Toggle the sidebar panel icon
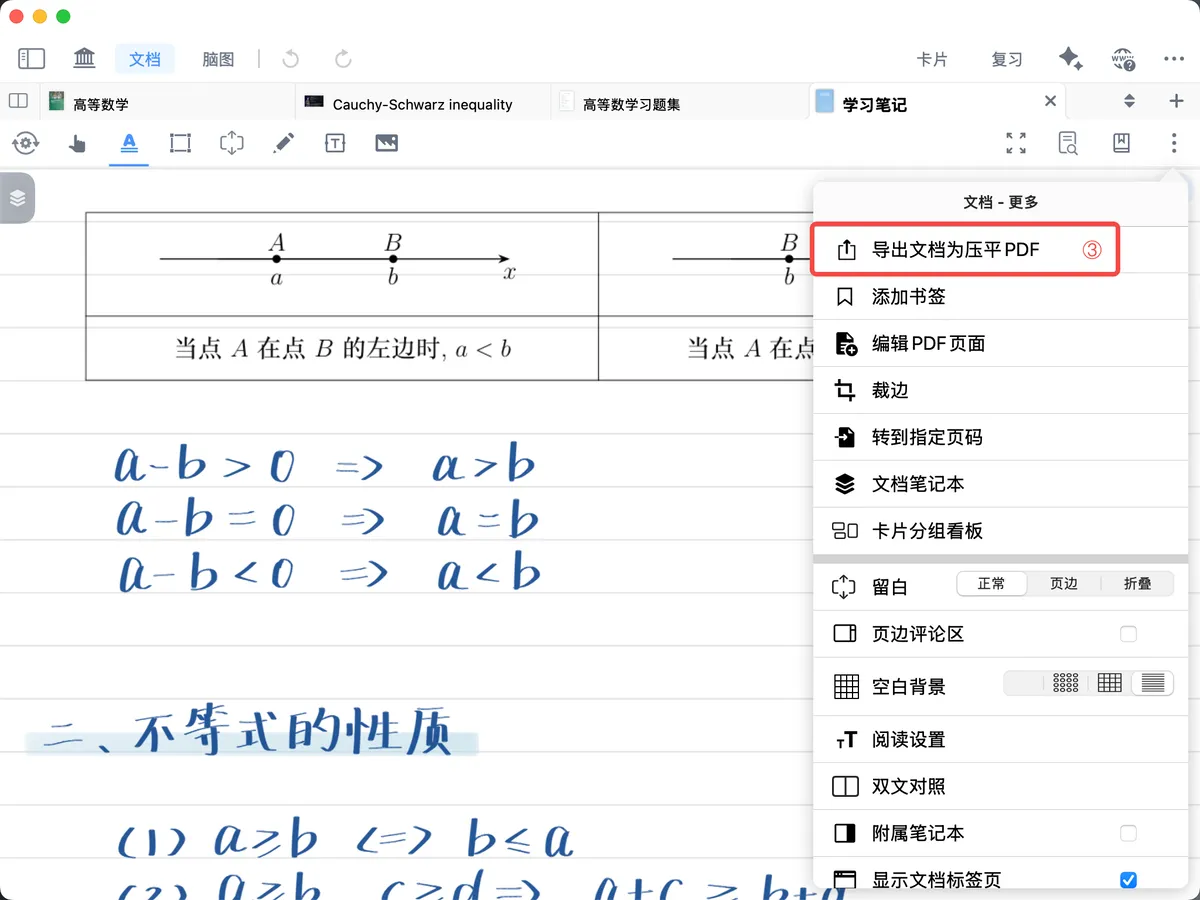This screenshot has height=900, width=1200. pyautogui.click(x=32, y=59)
